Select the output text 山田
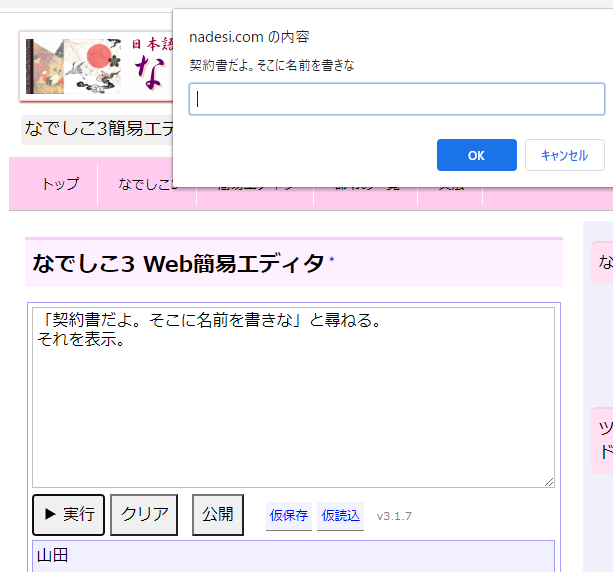This screenshot has height=572, width=613. click(52, 555)
